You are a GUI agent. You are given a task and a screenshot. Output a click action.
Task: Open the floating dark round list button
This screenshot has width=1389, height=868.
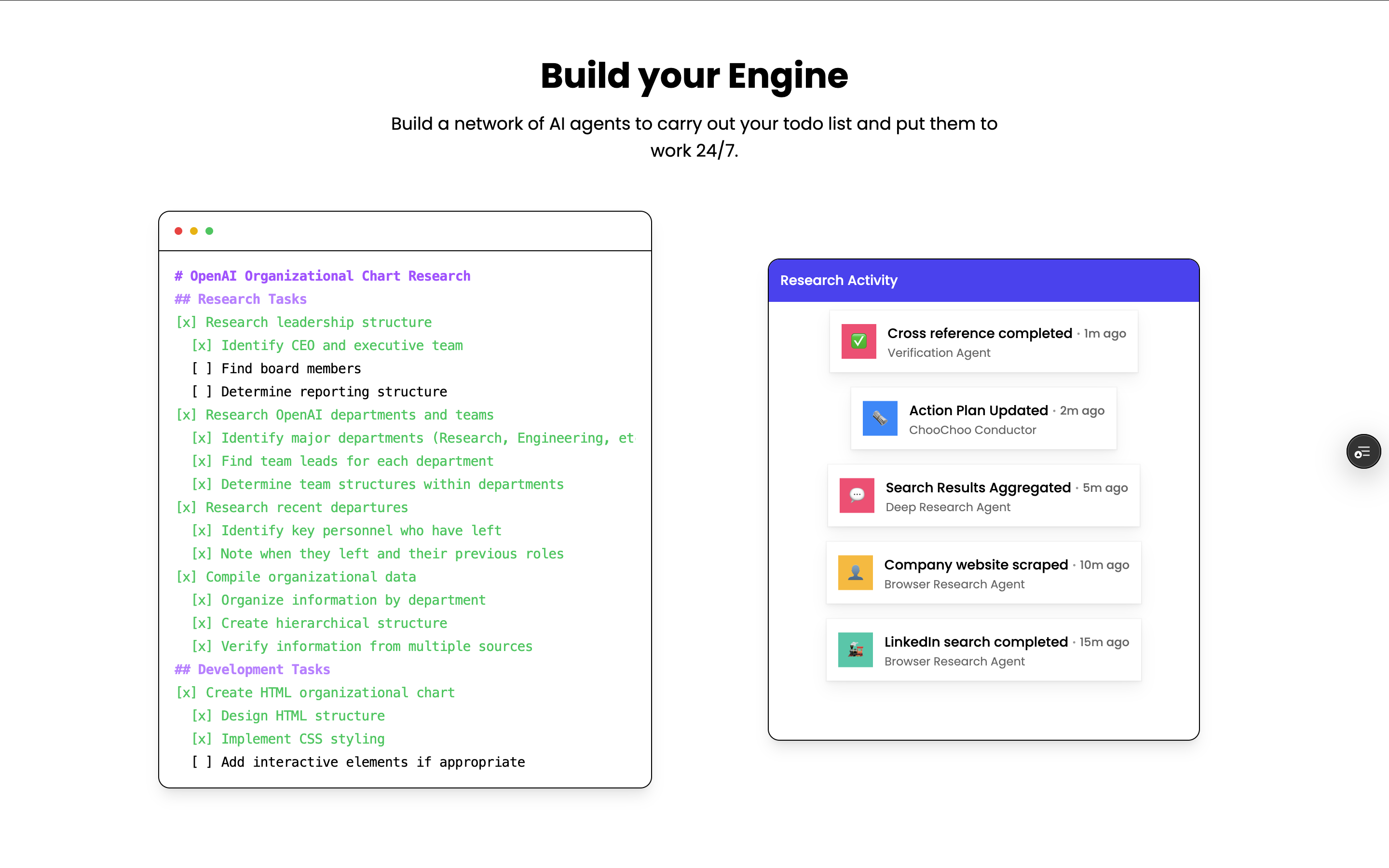[1363, 452]
